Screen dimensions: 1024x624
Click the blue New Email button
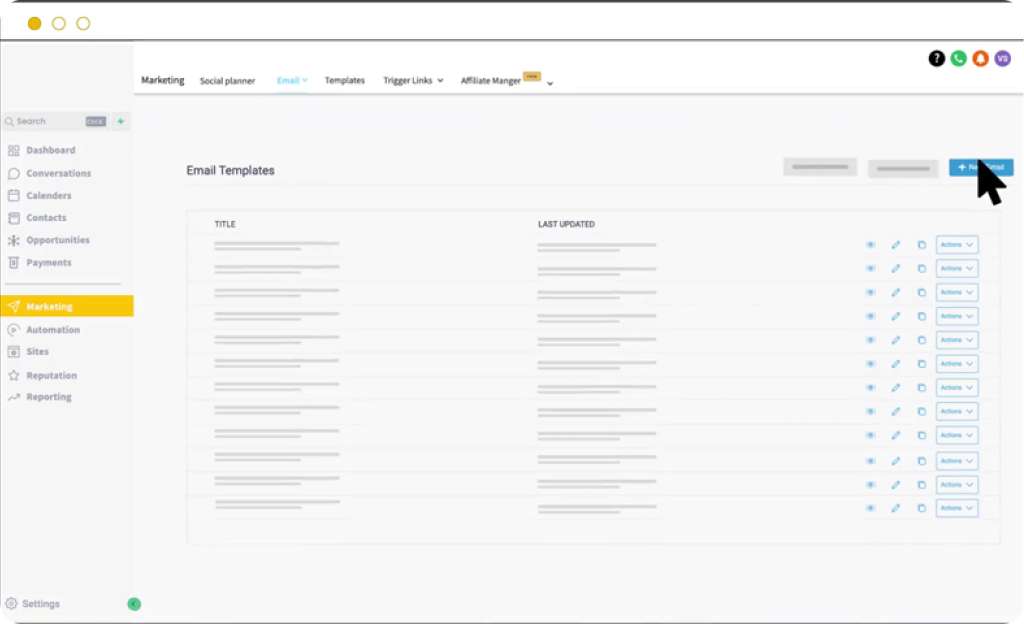980,167
